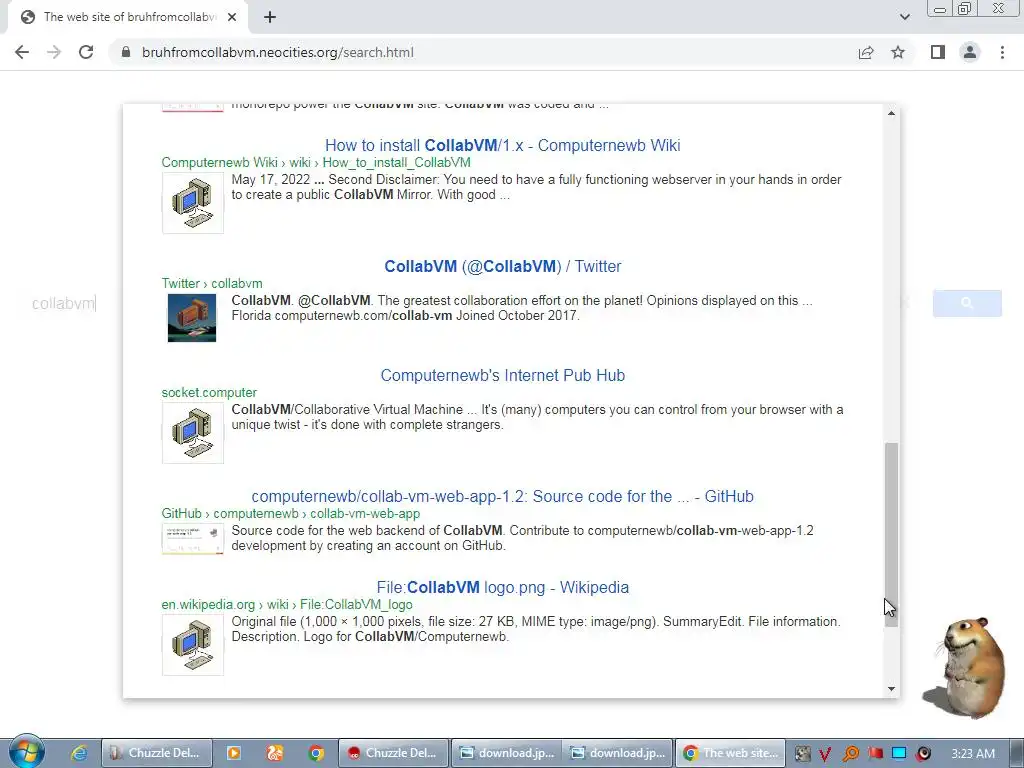This screenshot has width=1024, height=768.
Task: Switch to first download.jp... taskbar window
Action: pyautogui.click(x=507, y=753)
